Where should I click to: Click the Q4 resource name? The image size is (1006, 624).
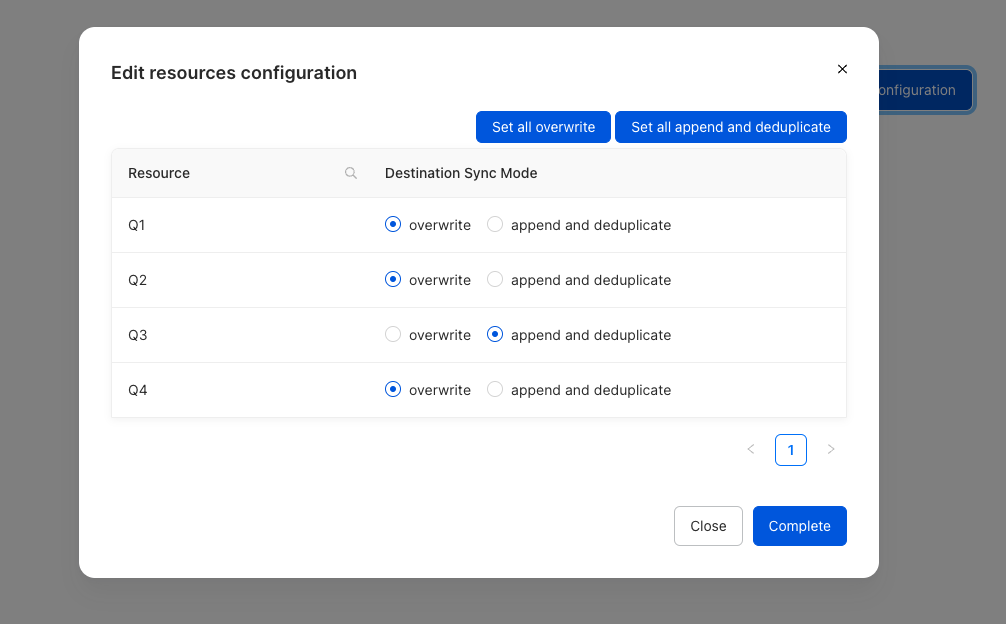pos(137,391)
